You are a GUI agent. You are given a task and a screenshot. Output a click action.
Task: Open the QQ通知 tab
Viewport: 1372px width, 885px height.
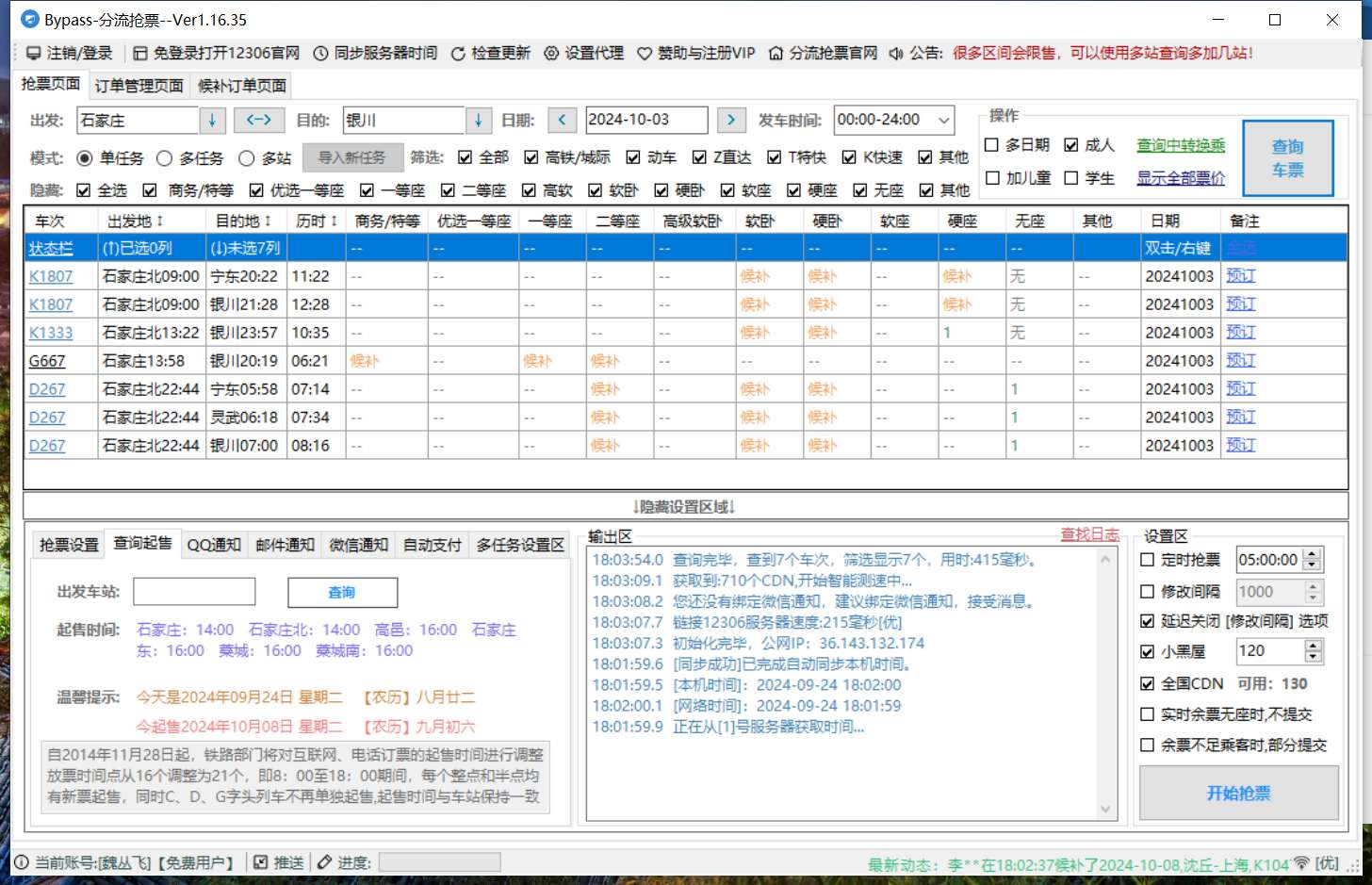coord(214,545)
